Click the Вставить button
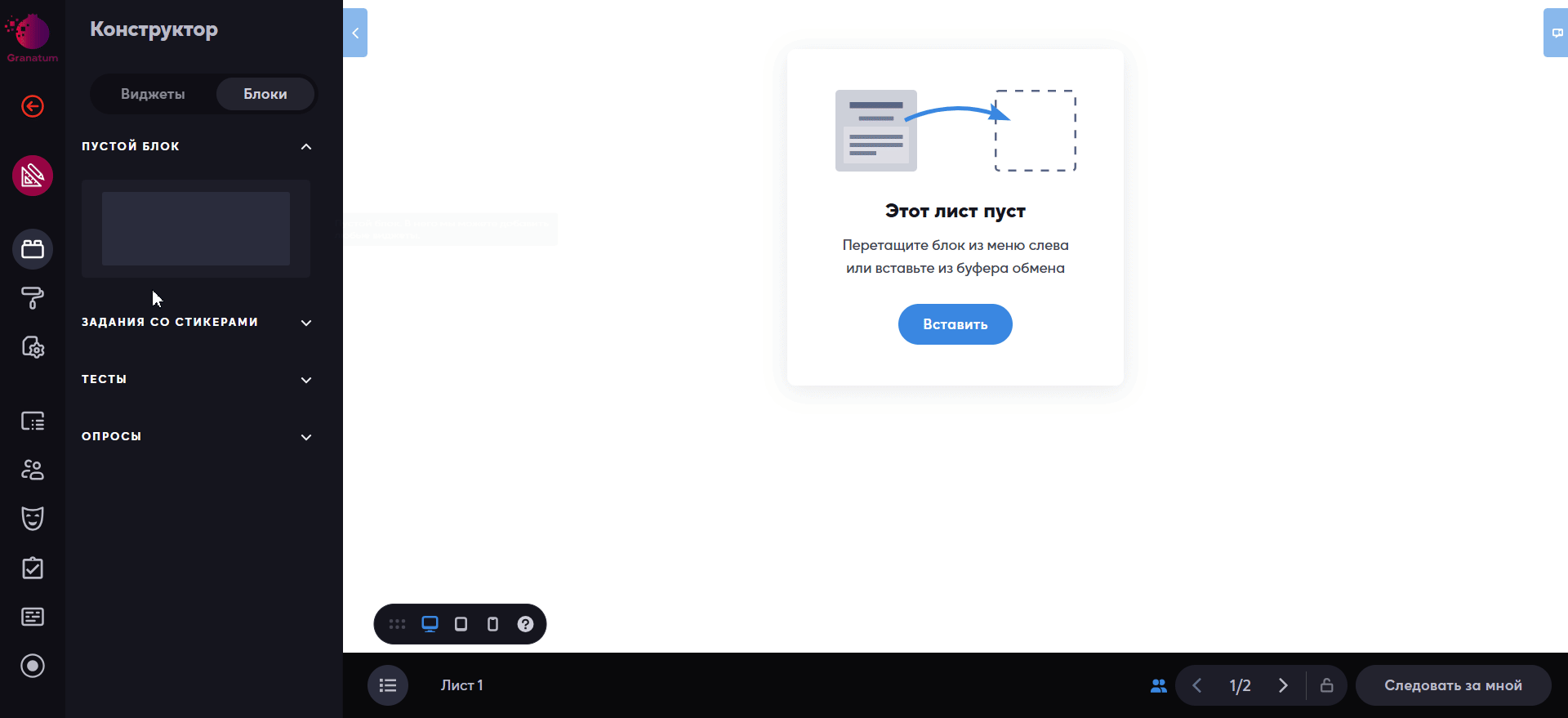The height and width of the screenshot is (718, 1568). click(955, 324)
